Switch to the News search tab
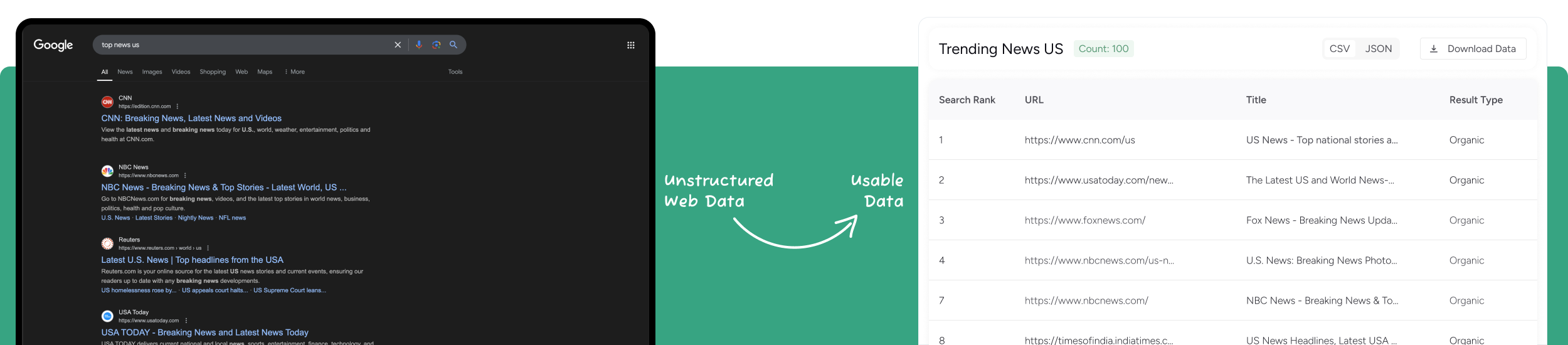Screen dimensions: 1568x345 click(x=125, y=72)
